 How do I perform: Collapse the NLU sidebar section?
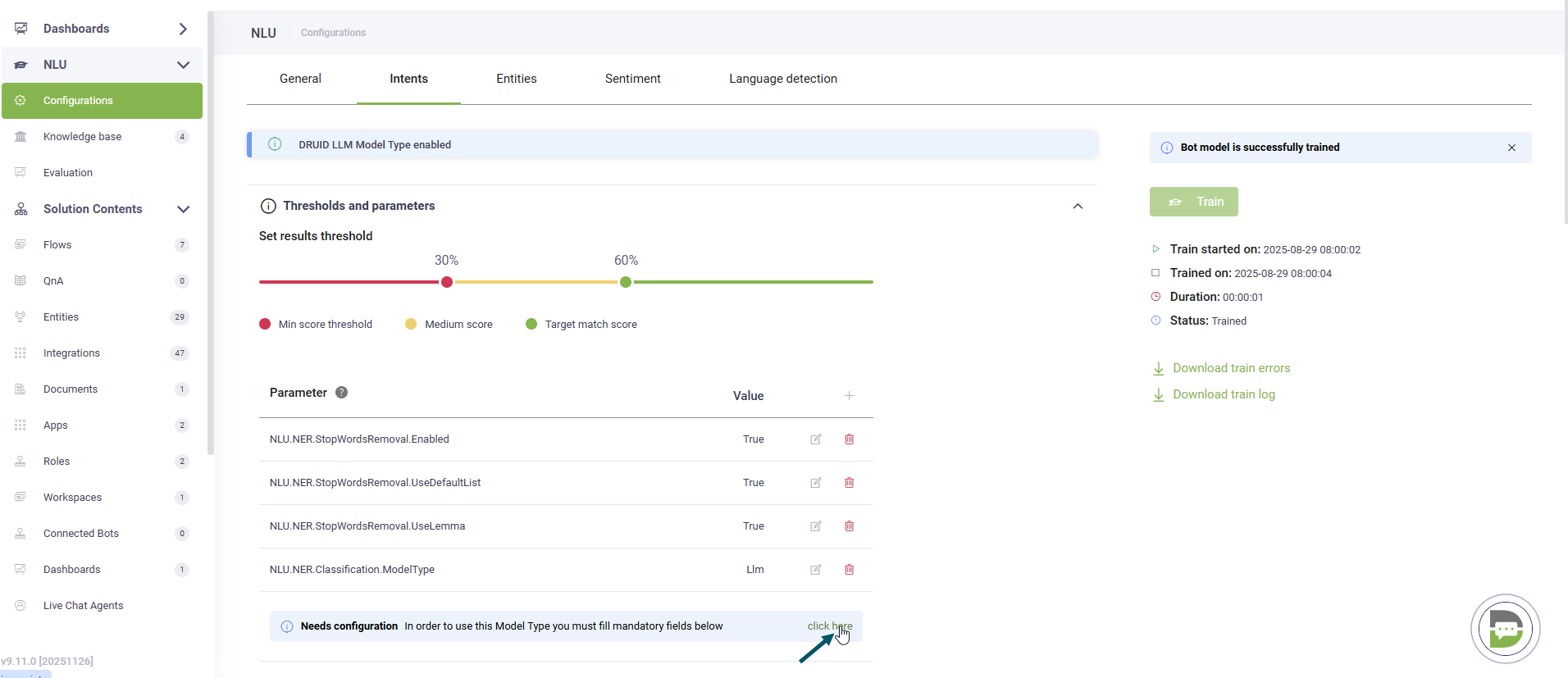[183, 65]
